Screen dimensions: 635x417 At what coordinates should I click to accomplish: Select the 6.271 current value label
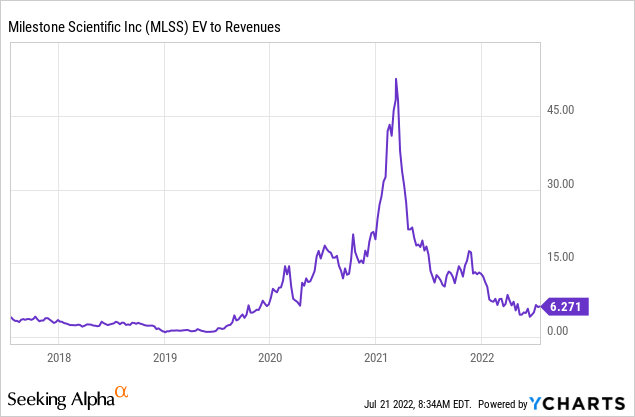[x=565, y=306]
